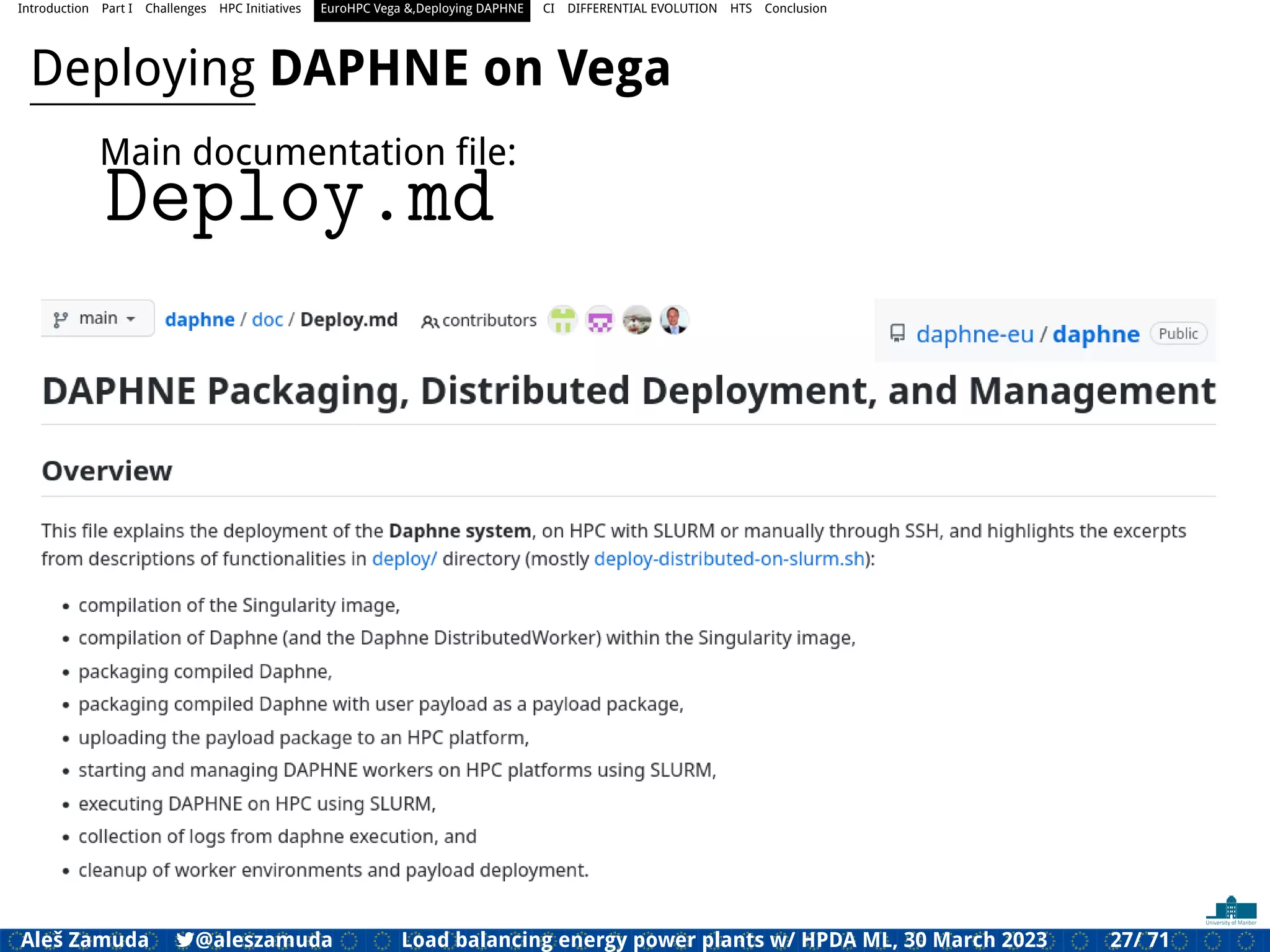Click the Overview heading
The image size is (1270, 952).
pos(107,471)
